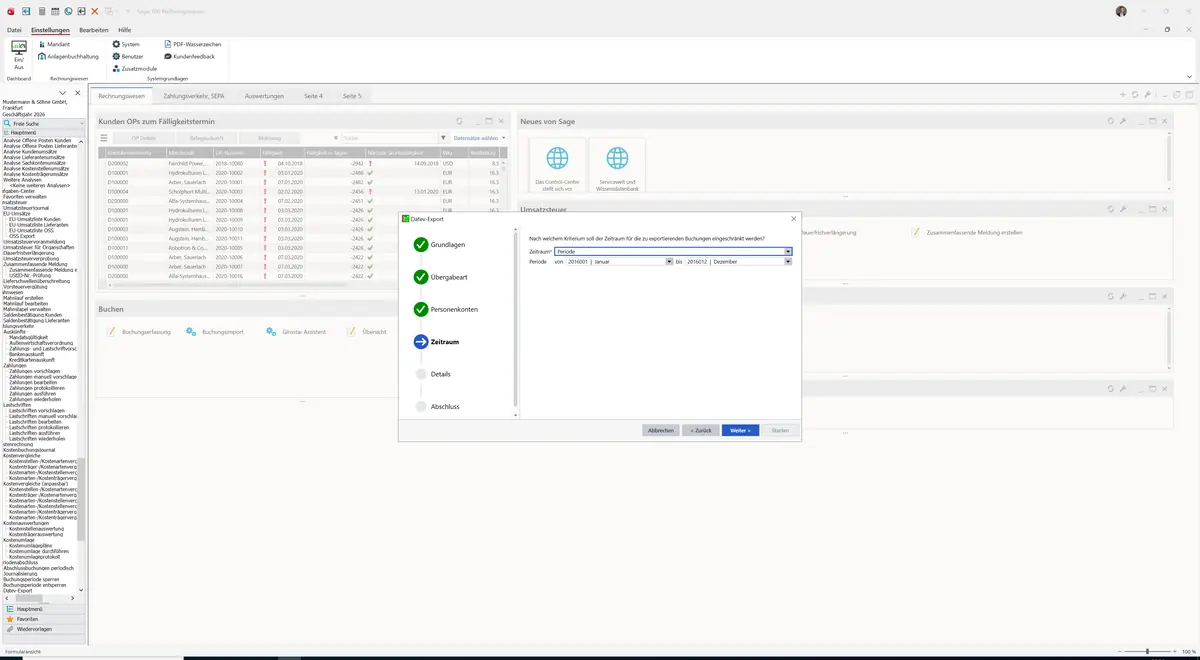Open the 'bis' period dropdown (Dezember)
This screenshot has height=660, width=1200.
tap(789, 262)
